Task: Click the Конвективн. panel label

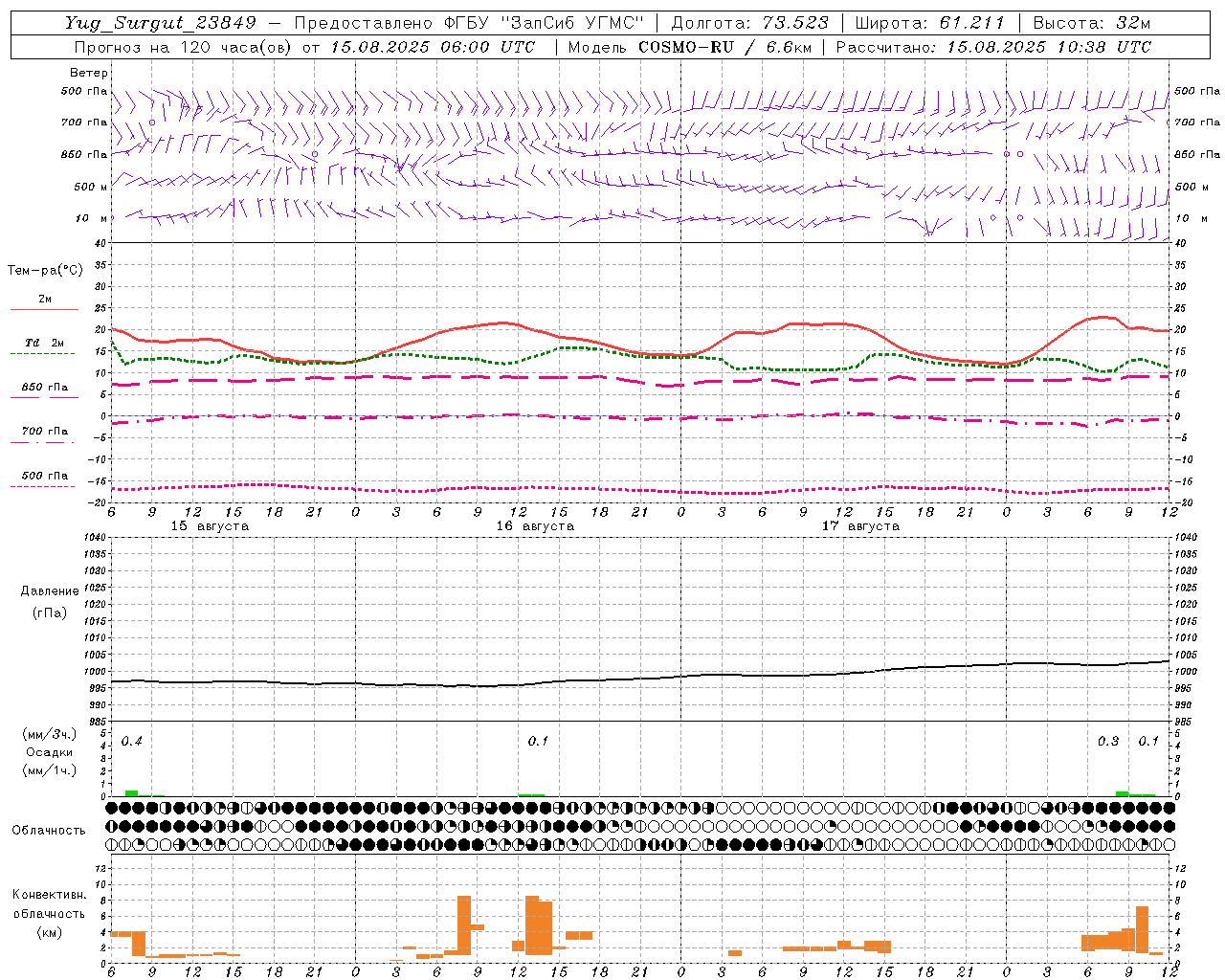Action: tap(49, 895)
